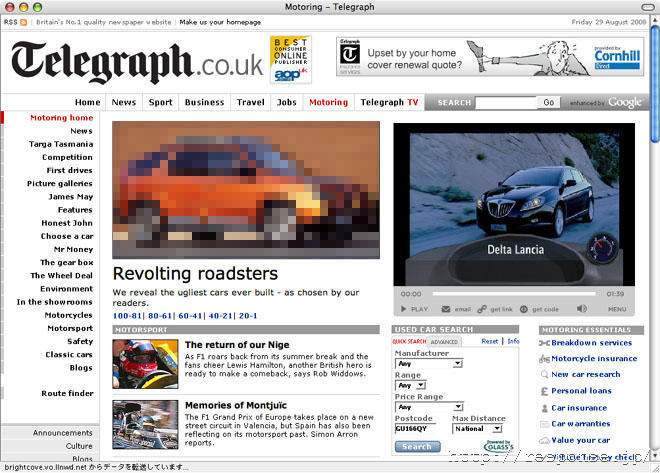
Task: Select The Wheel Deal in the sidebar
Action: pyautogui.click(x=61, y=276)
